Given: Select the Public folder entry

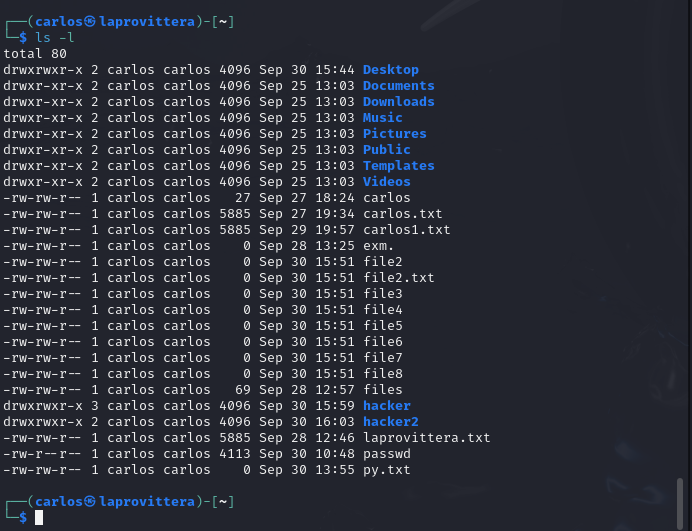Looking at the screenshot, I should point(387,150).
